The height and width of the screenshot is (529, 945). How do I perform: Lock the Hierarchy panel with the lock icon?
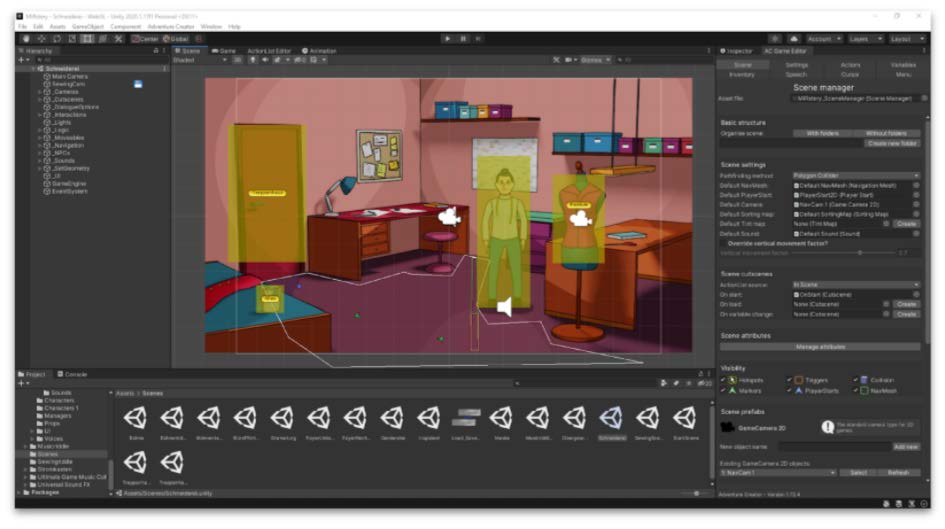(155, 50)
